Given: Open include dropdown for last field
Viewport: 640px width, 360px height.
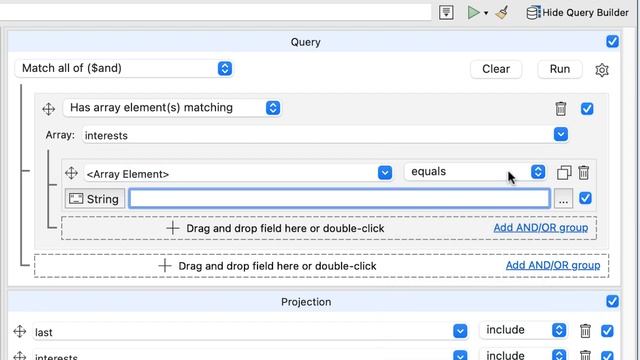Looking at the screenshot, I should click(x=524, y=330).
